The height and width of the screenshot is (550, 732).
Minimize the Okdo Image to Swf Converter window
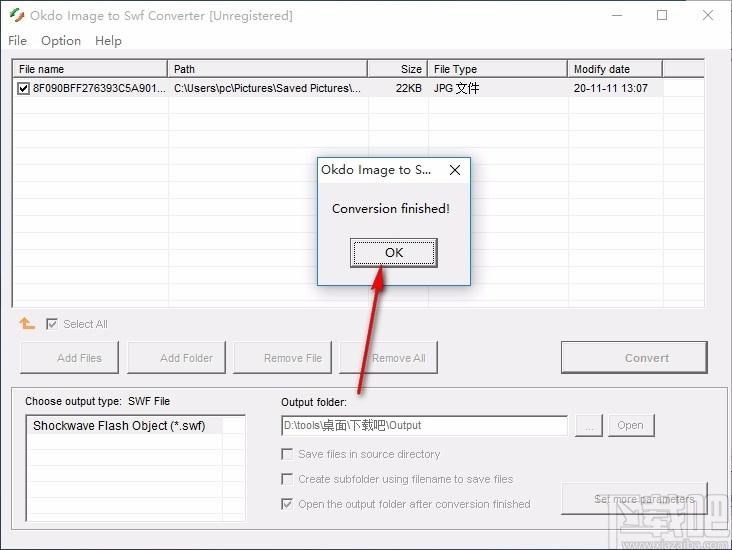click(x=617, y=15)
